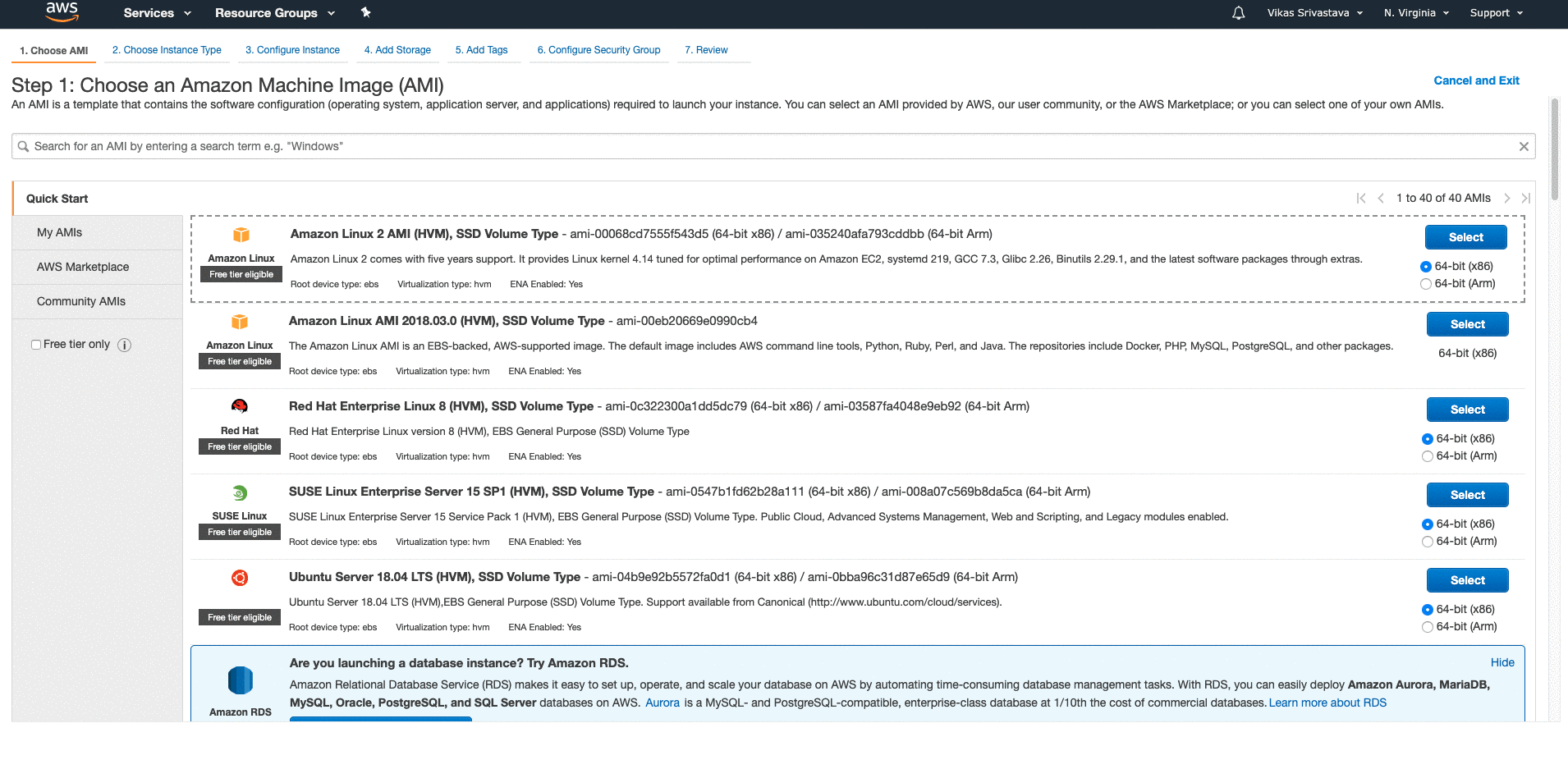Switch to 1. Choose AMI step

click(x=54, y=50)
